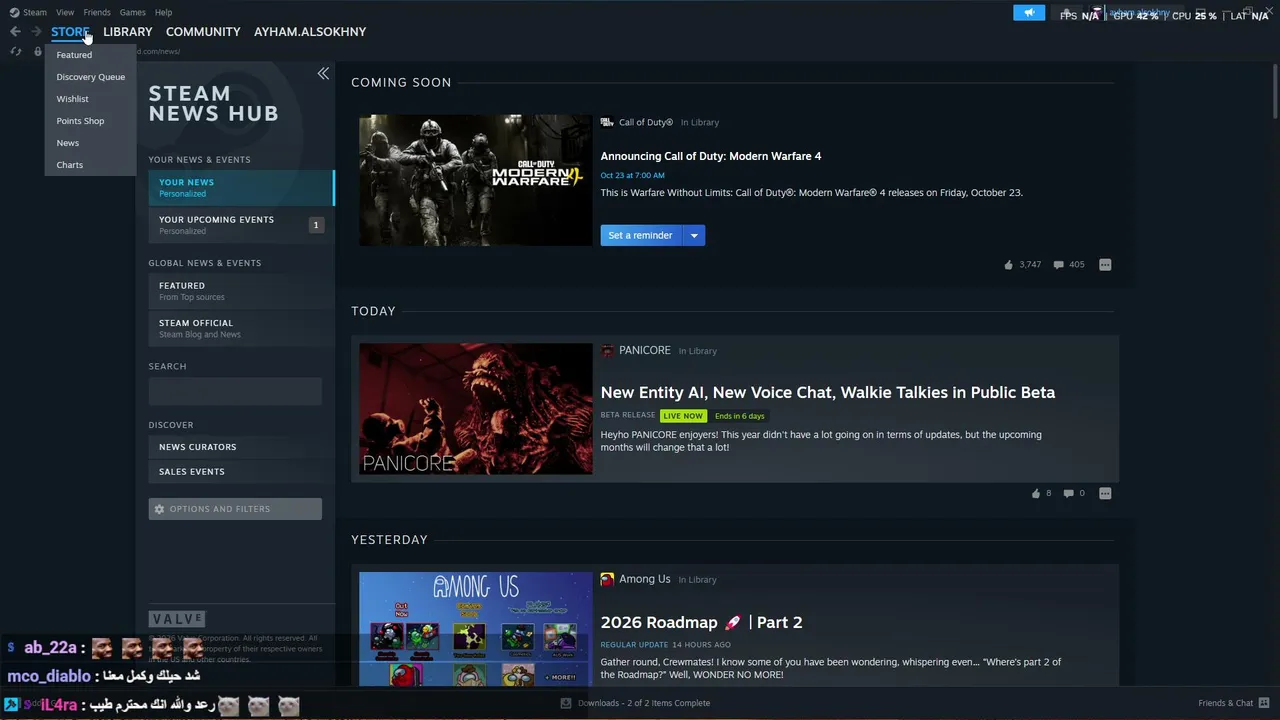The width and height of the screenshot is (1280, 720).
Task: Select the STORE tab
Action: click(70, 32)
